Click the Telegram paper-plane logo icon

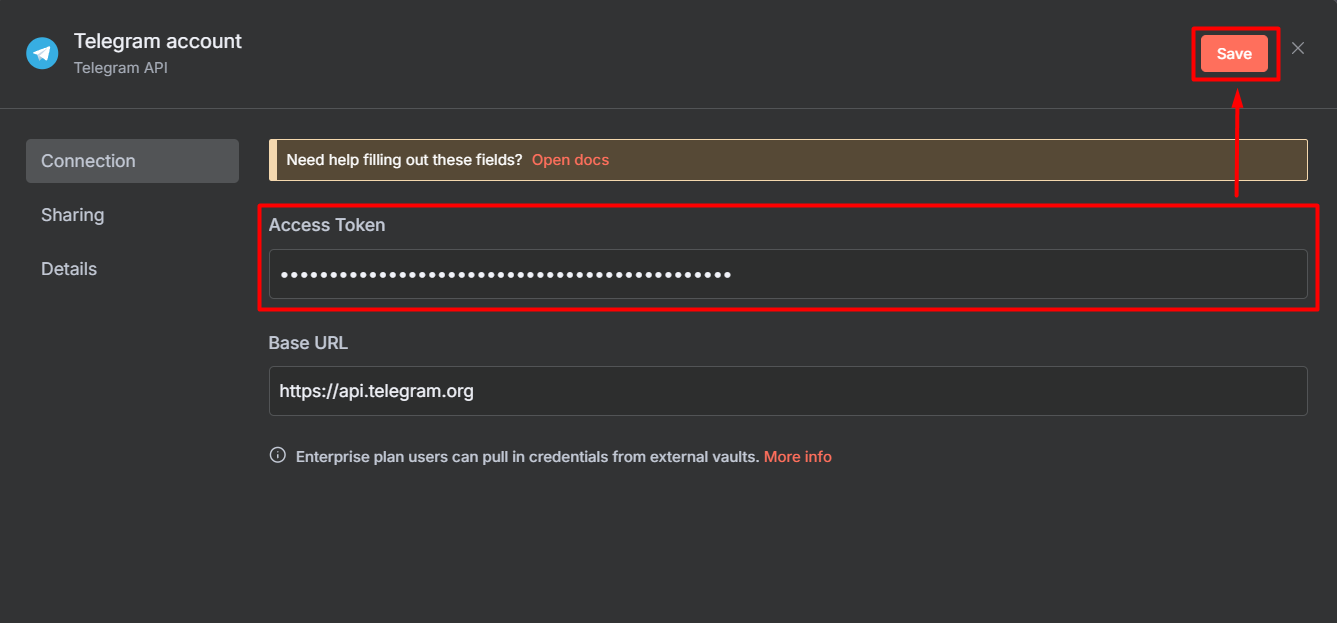(x=42, y=53)
